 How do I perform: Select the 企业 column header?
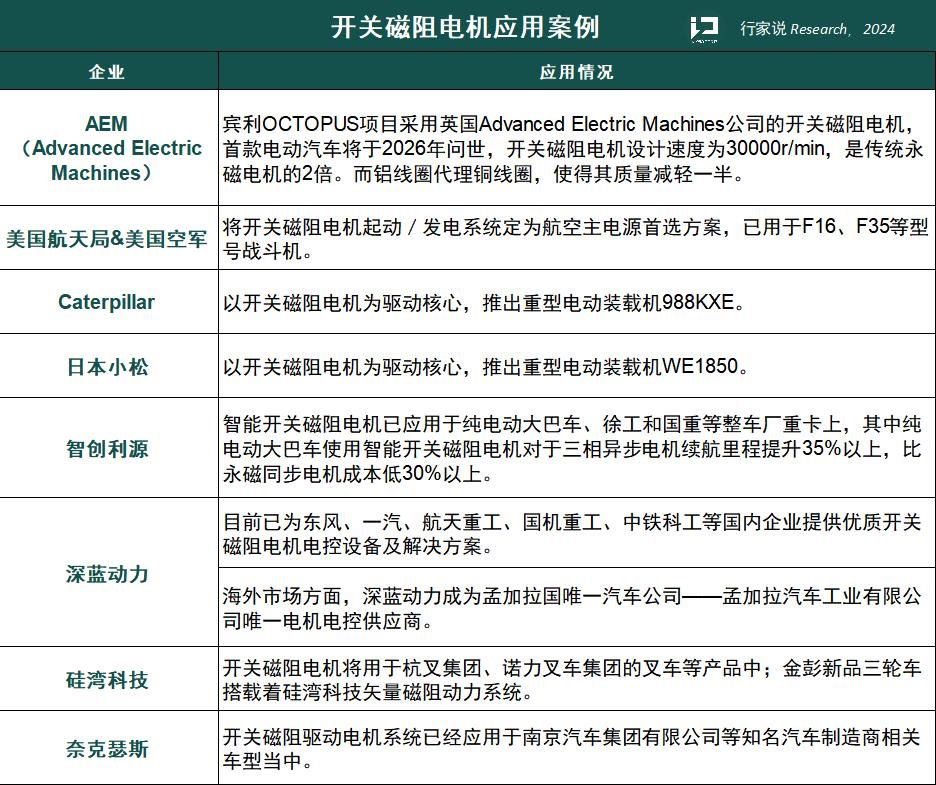coord(107,72)
